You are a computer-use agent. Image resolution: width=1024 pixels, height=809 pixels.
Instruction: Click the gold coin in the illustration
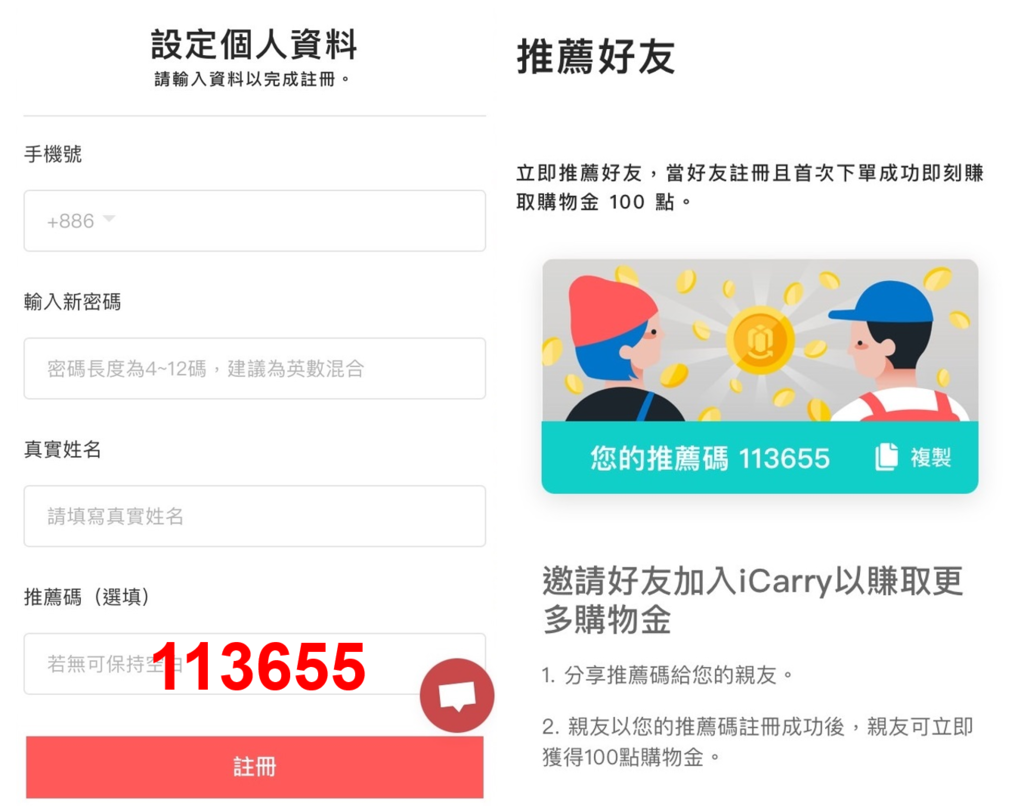point(760,340)
